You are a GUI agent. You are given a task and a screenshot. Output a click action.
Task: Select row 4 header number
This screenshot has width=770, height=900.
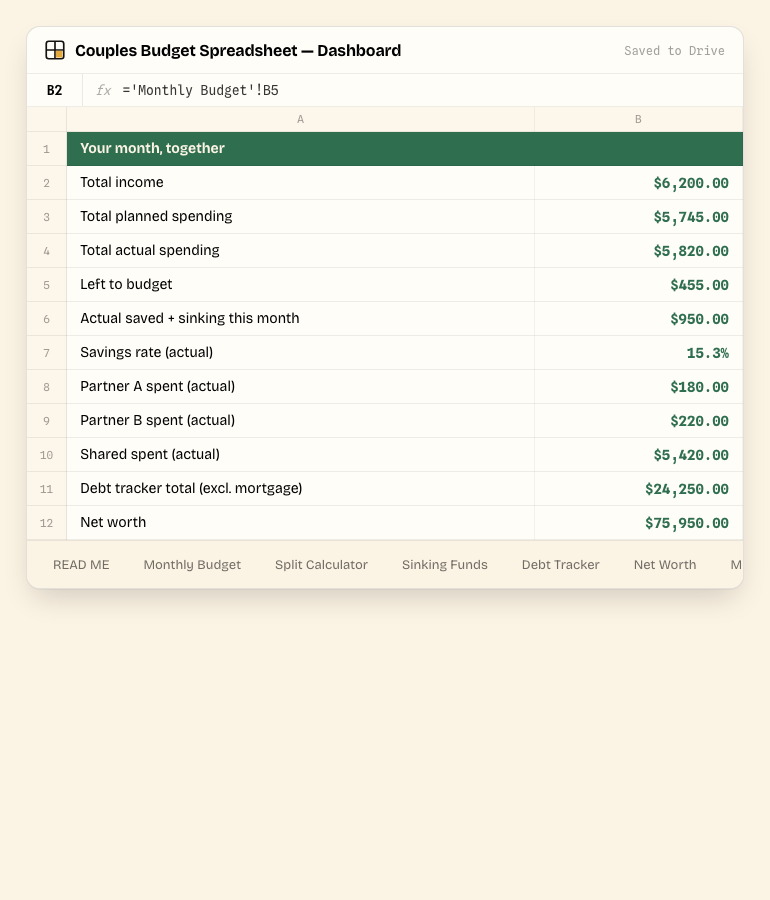click(x=46, y=251)
